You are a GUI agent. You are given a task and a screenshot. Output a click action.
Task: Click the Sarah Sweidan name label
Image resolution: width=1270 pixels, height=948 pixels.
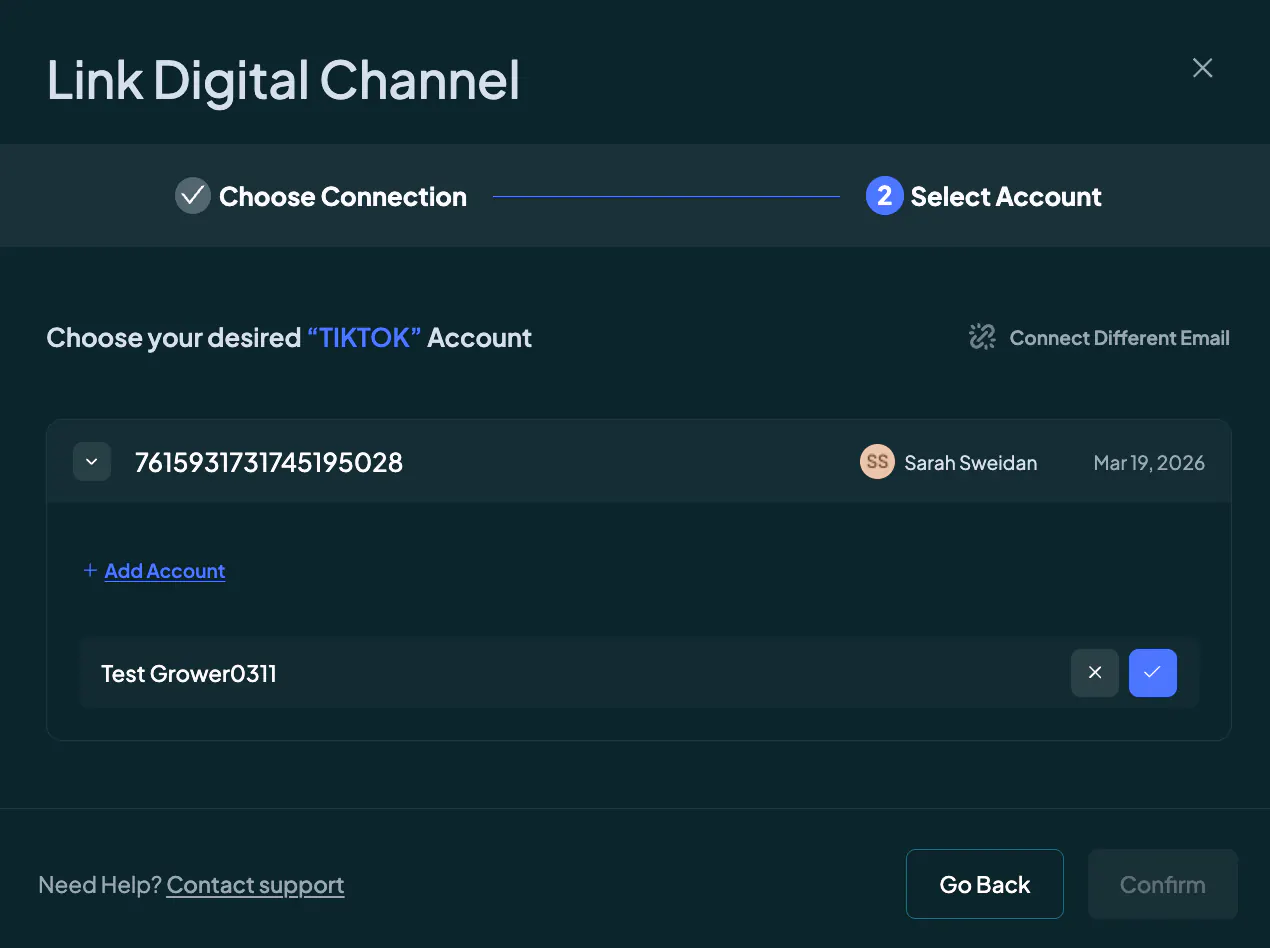pyautogui.click(x=971, y=463)
